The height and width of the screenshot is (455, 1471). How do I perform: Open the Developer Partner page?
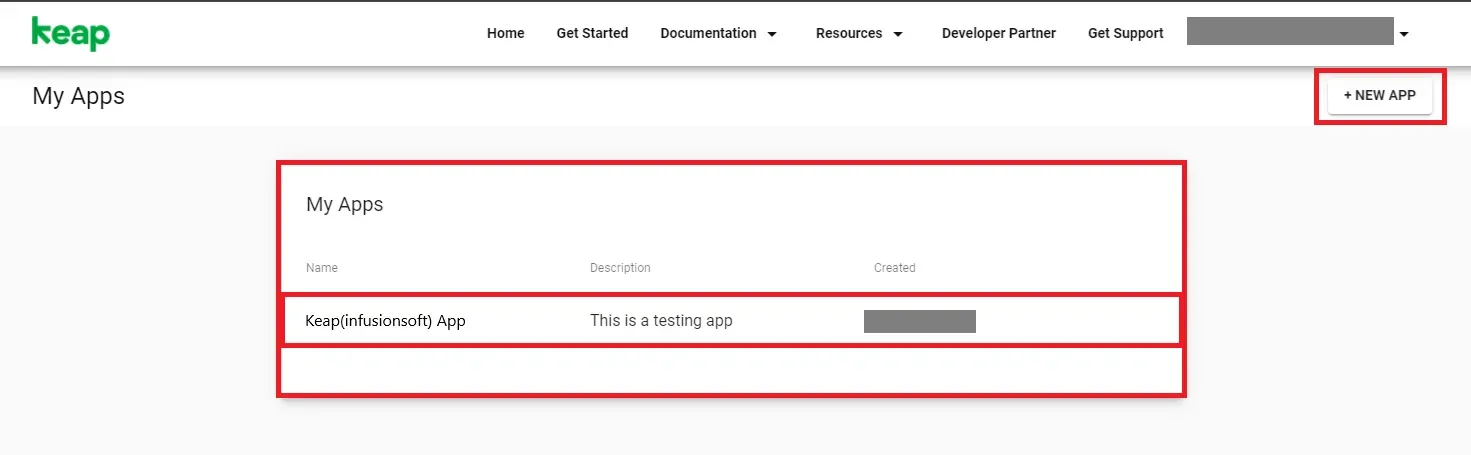click(x=999, y=33)
